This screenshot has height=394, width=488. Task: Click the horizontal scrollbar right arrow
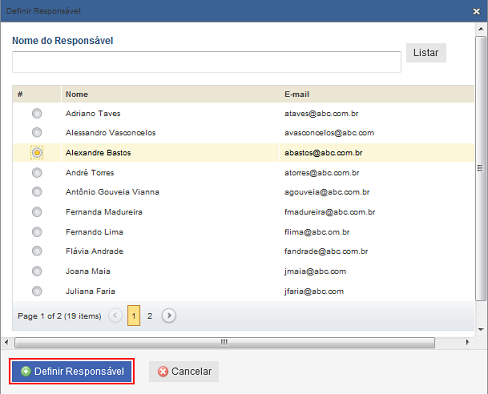point(467,342)
